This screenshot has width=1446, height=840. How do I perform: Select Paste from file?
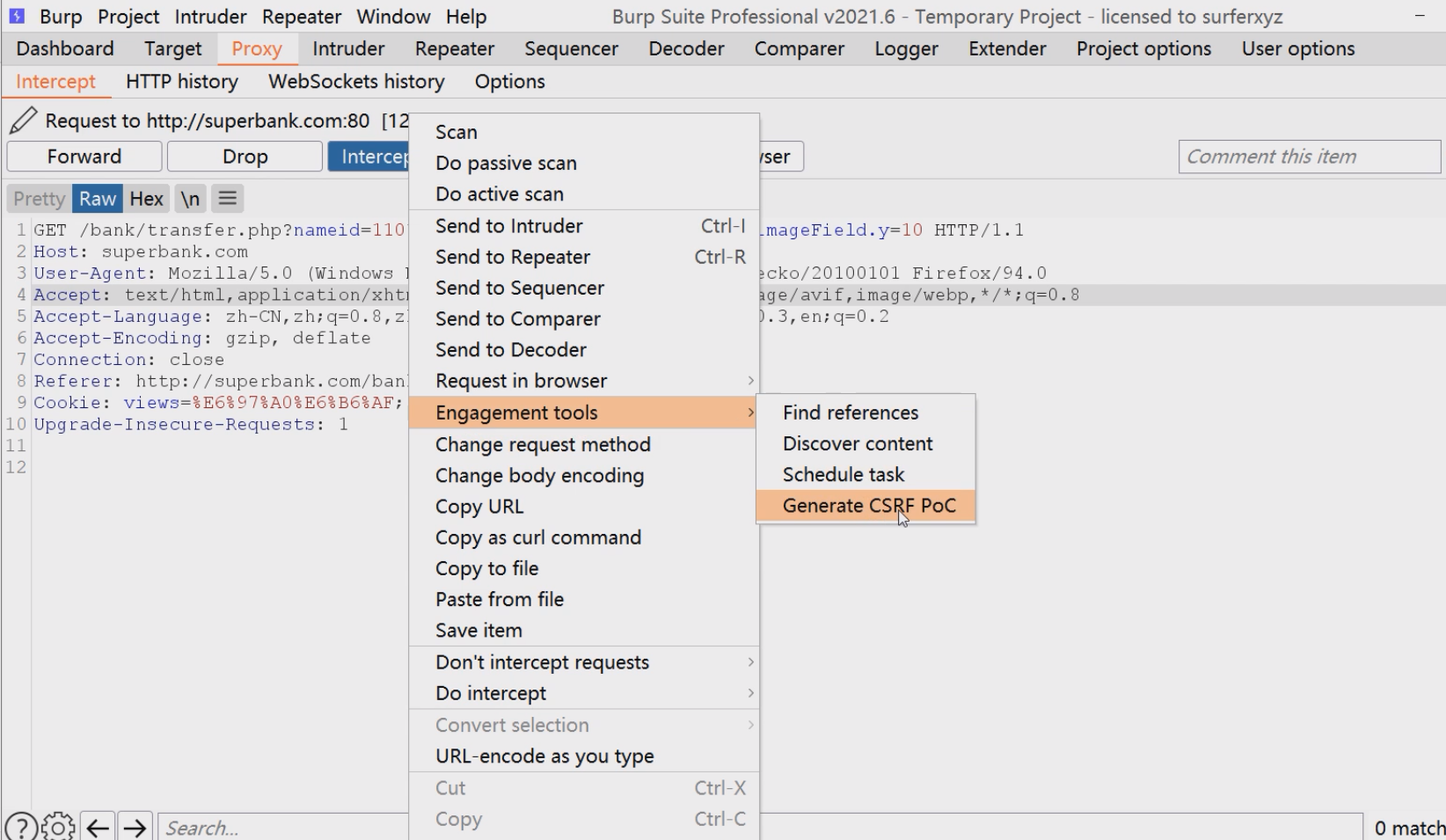(584, 599)
